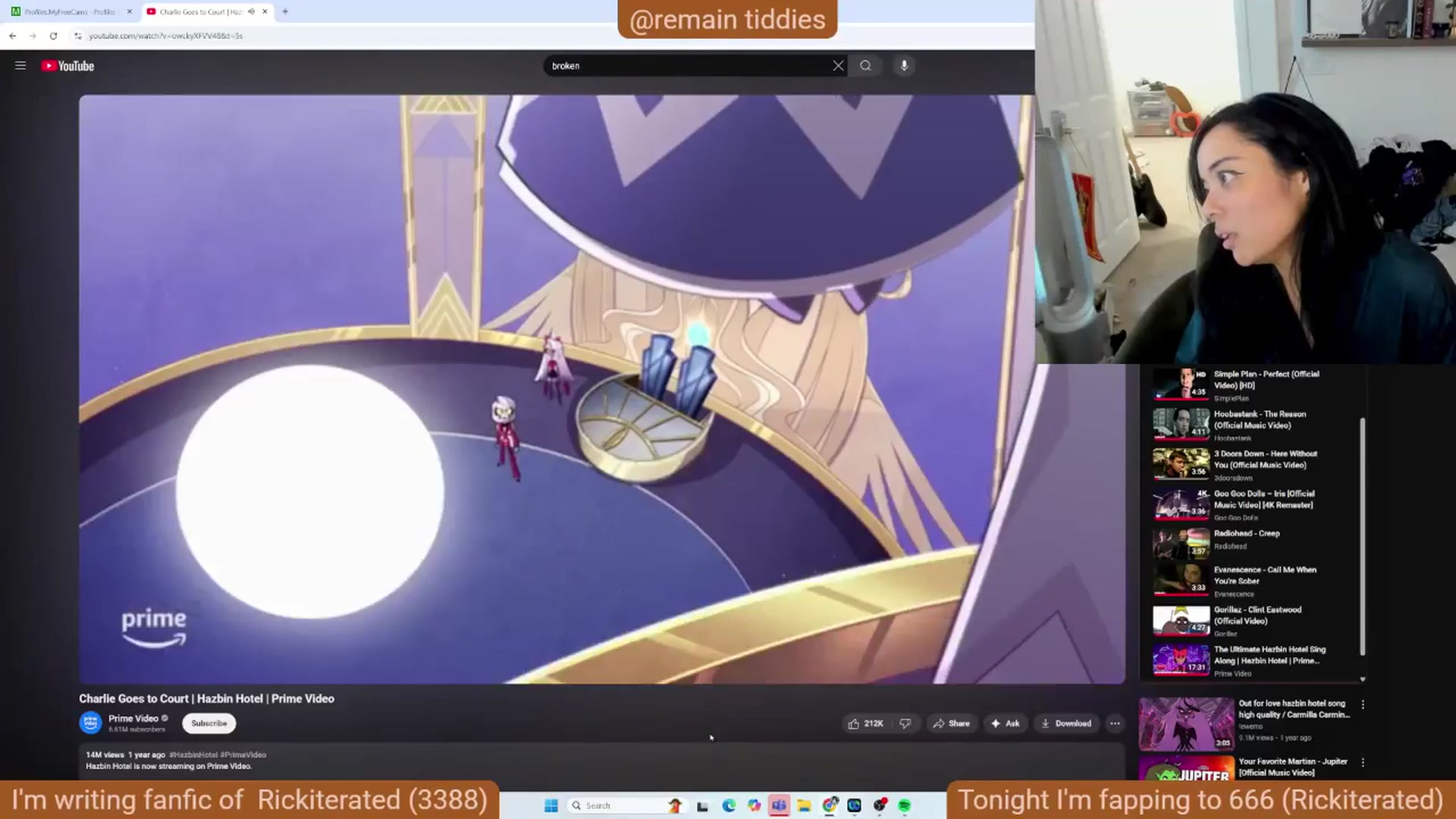This screenshot has height=819, width=1456.
Task: Open Out for love Hazbin Hotel song
Action: tap(1245, 723)
